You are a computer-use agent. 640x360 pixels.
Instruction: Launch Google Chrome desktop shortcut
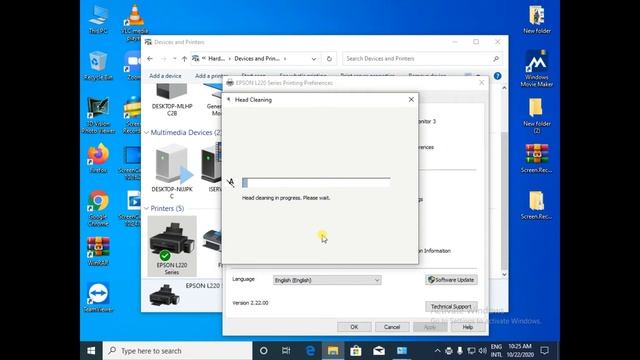[98, 208]
